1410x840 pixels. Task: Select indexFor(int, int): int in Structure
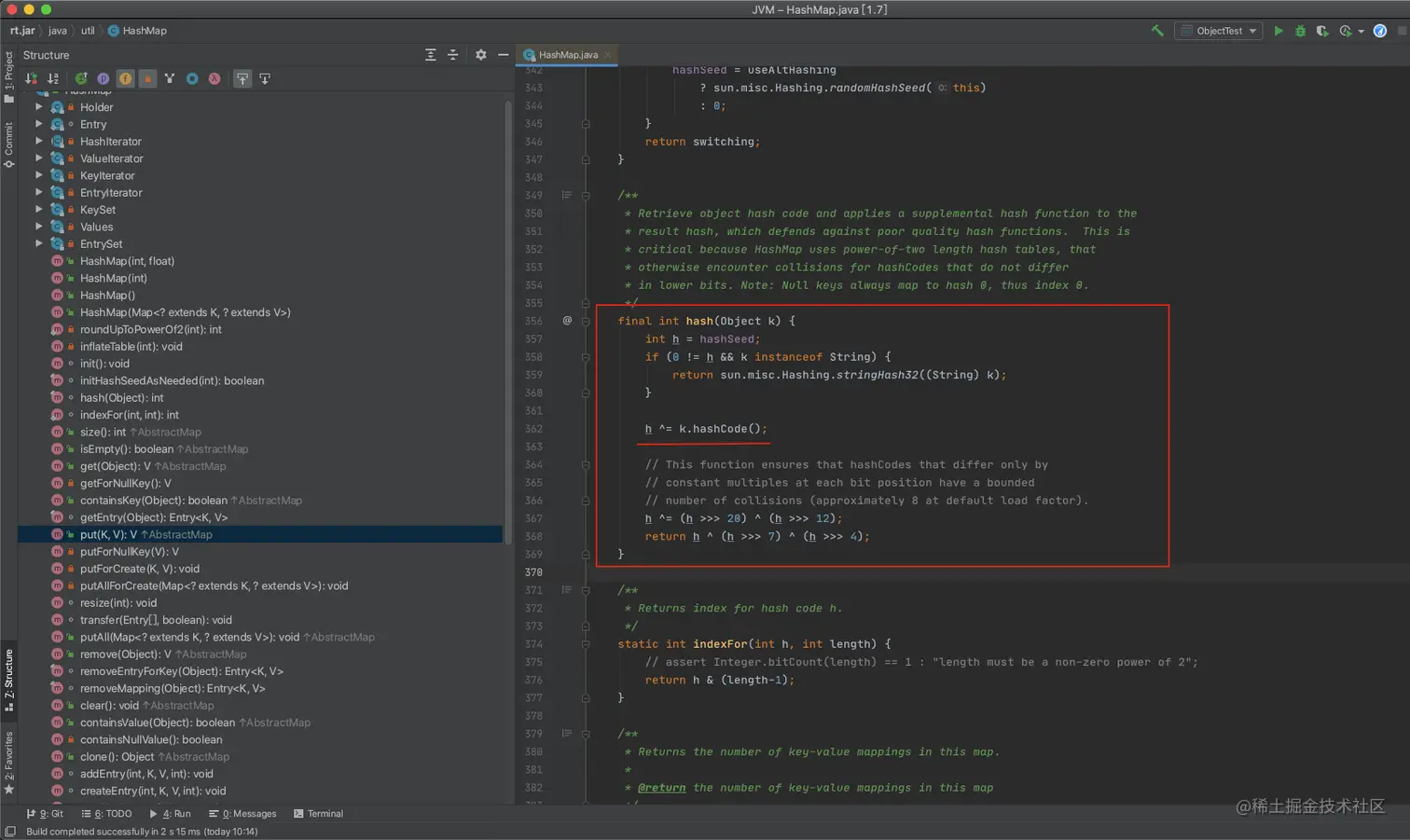coord(130,415)
